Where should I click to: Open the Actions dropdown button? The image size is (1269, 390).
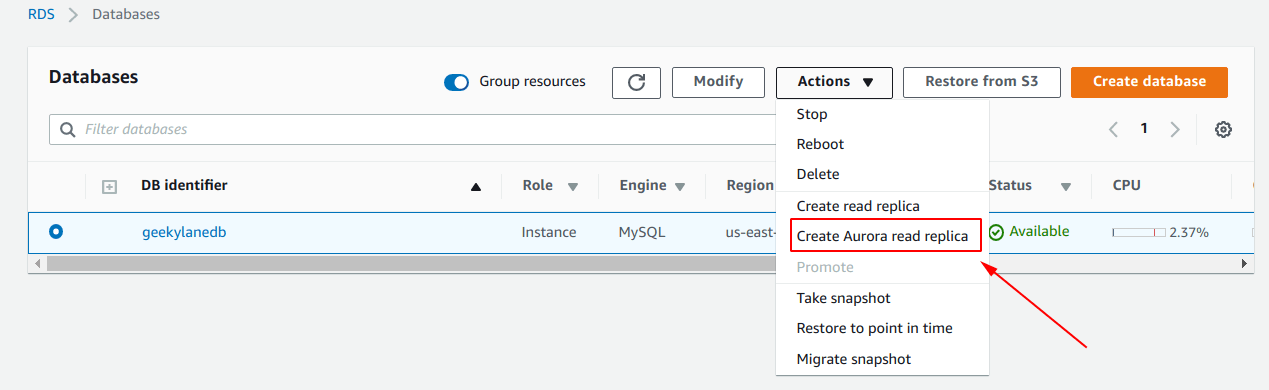834,82
